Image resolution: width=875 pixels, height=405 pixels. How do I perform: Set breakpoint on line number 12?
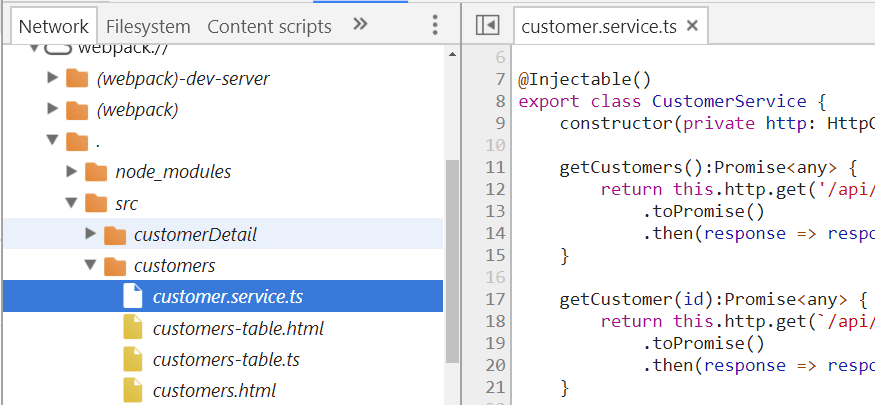495,189
